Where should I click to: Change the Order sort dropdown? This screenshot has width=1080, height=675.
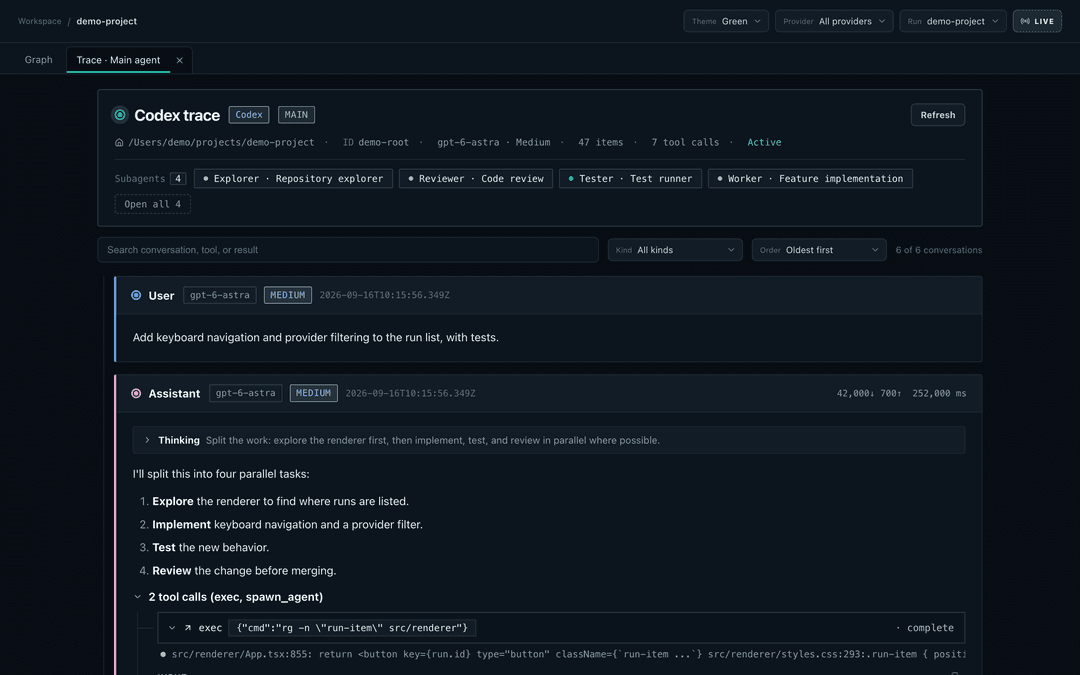point(819,250)
